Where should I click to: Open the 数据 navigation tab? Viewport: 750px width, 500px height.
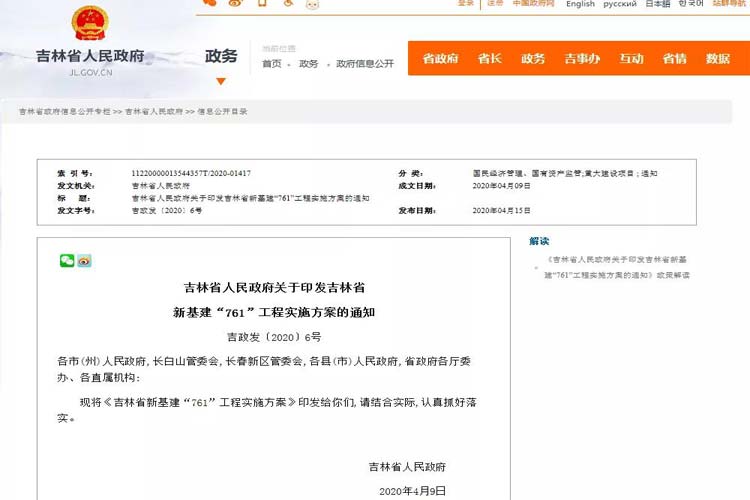718,58
